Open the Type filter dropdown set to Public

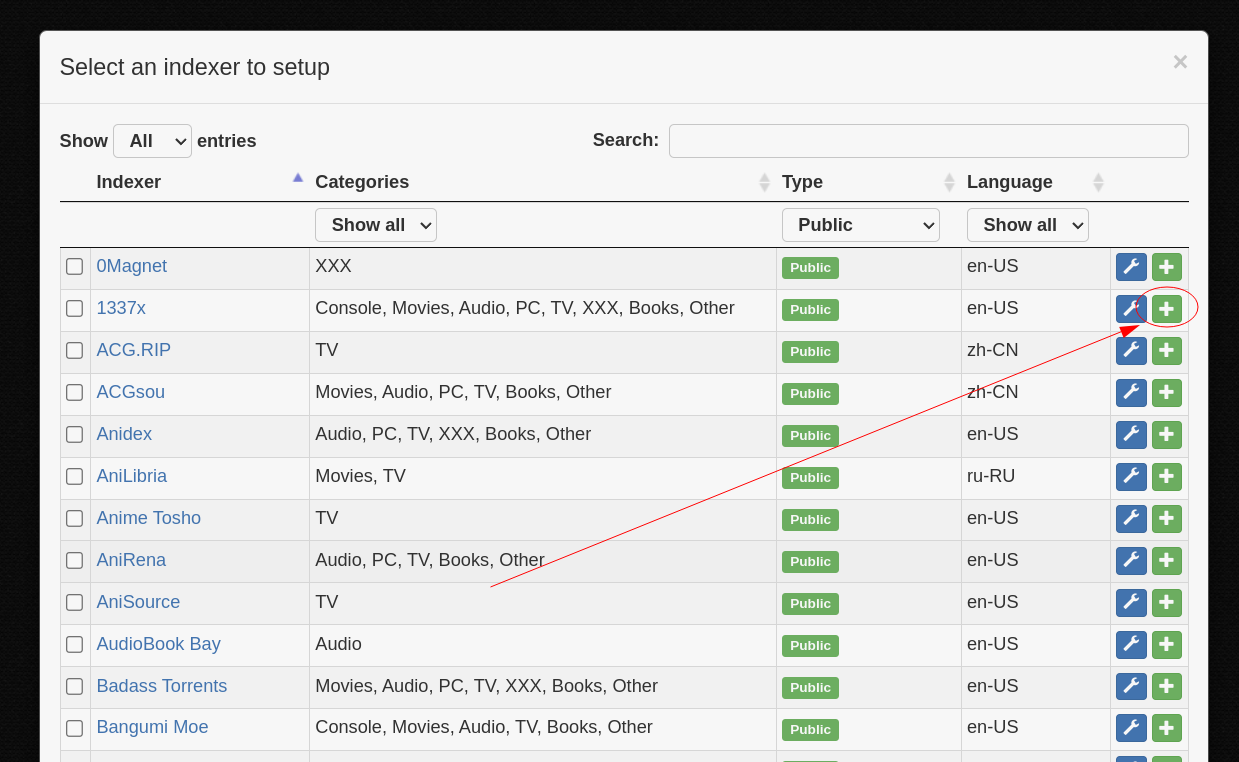pos(861,225)
